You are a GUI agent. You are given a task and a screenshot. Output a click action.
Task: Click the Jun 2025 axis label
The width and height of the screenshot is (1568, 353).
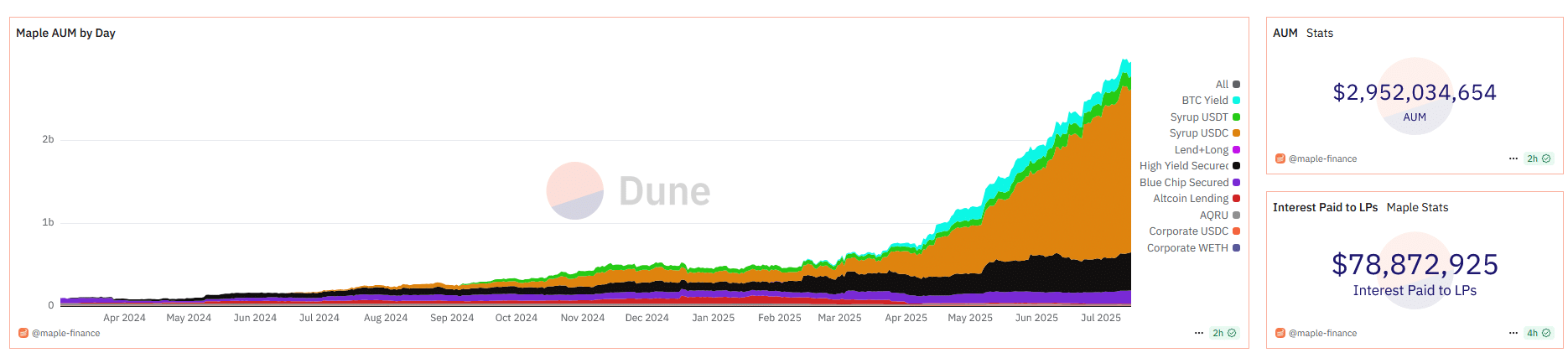[1036, 318]
